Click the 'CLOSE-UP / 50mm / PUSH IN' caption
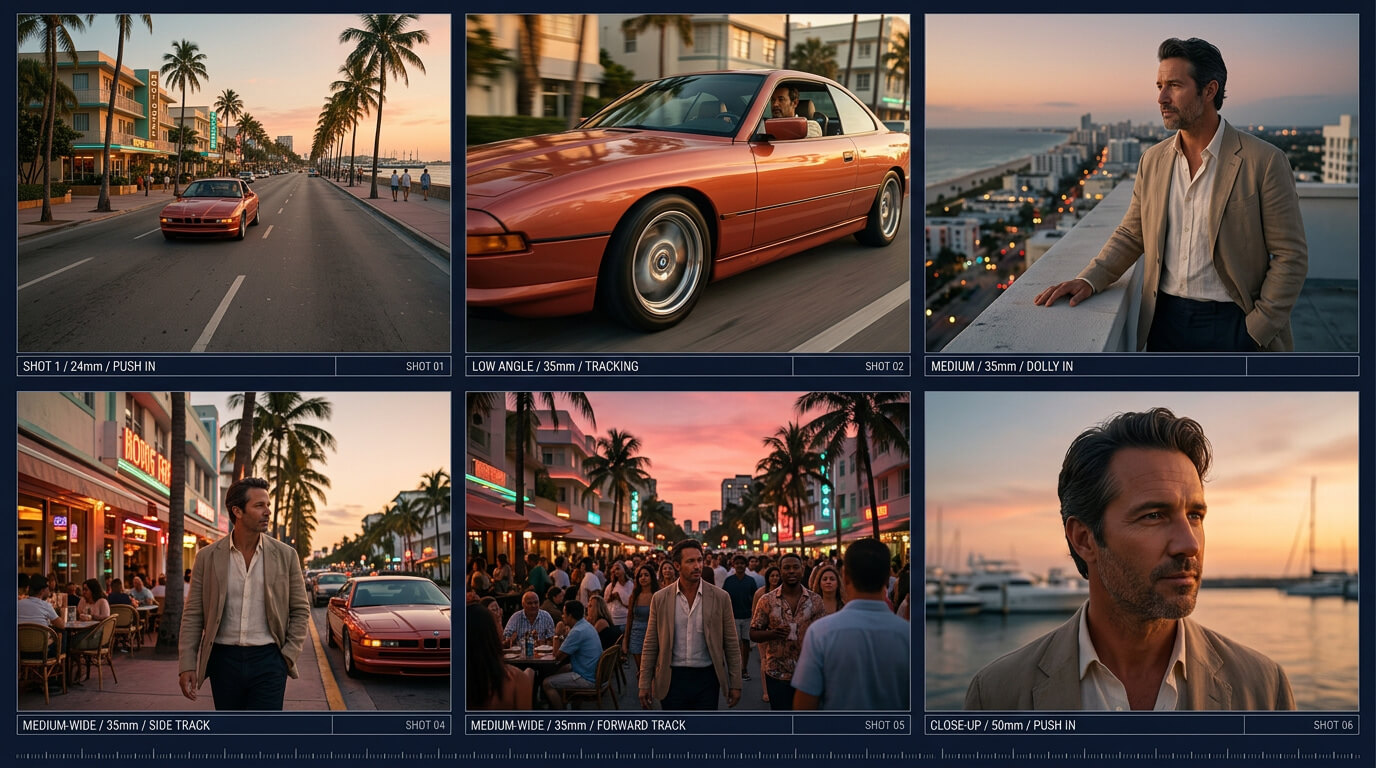The width and height of the screenshot is (1376, 768). coord(1003,725)
